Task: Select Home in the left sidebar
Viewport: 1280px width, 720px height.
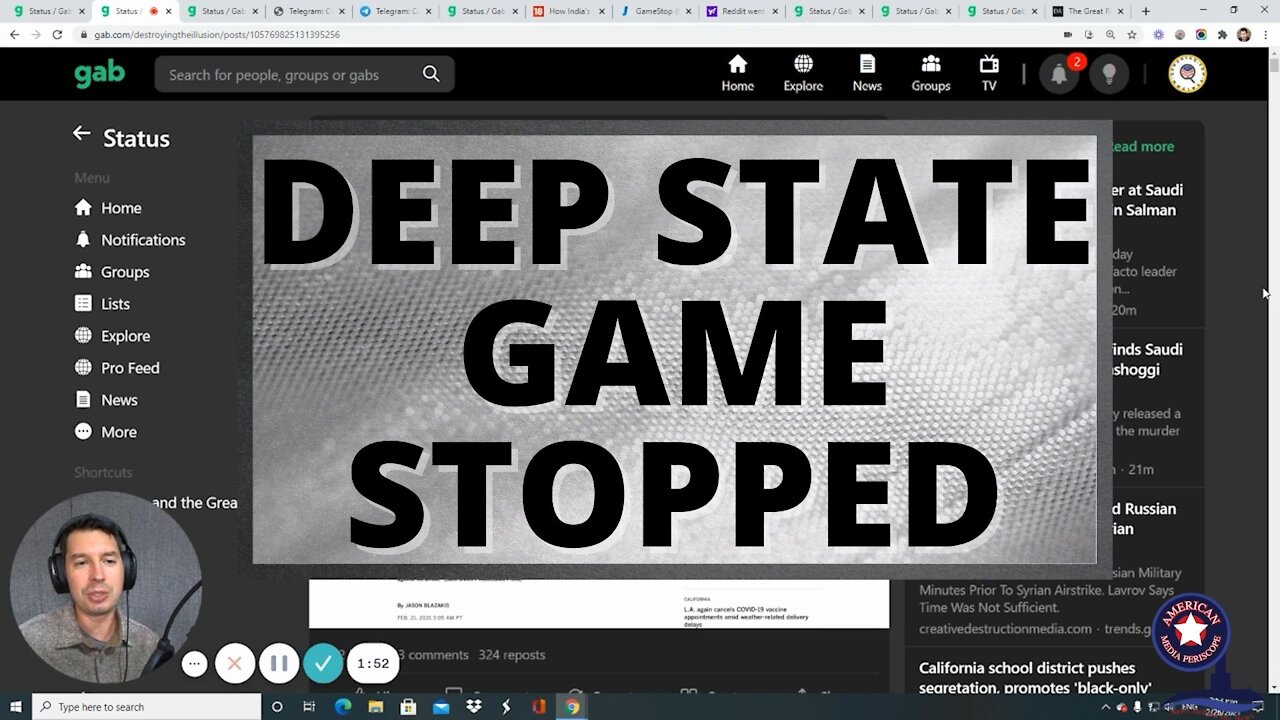Action: click(108, 208)
